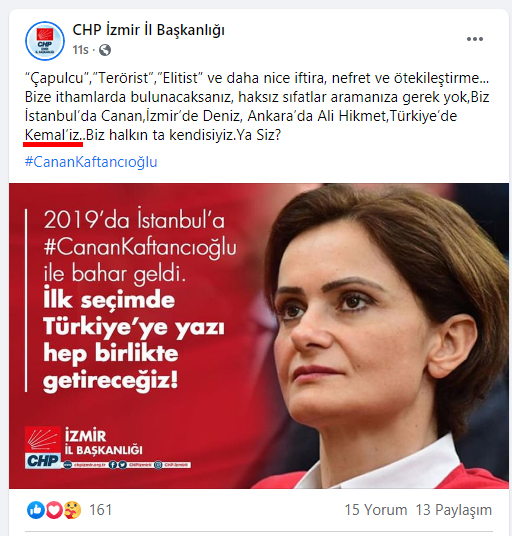Show the 161 reactions list
Screen dimensions: 512x536
[x=100, y=510]
